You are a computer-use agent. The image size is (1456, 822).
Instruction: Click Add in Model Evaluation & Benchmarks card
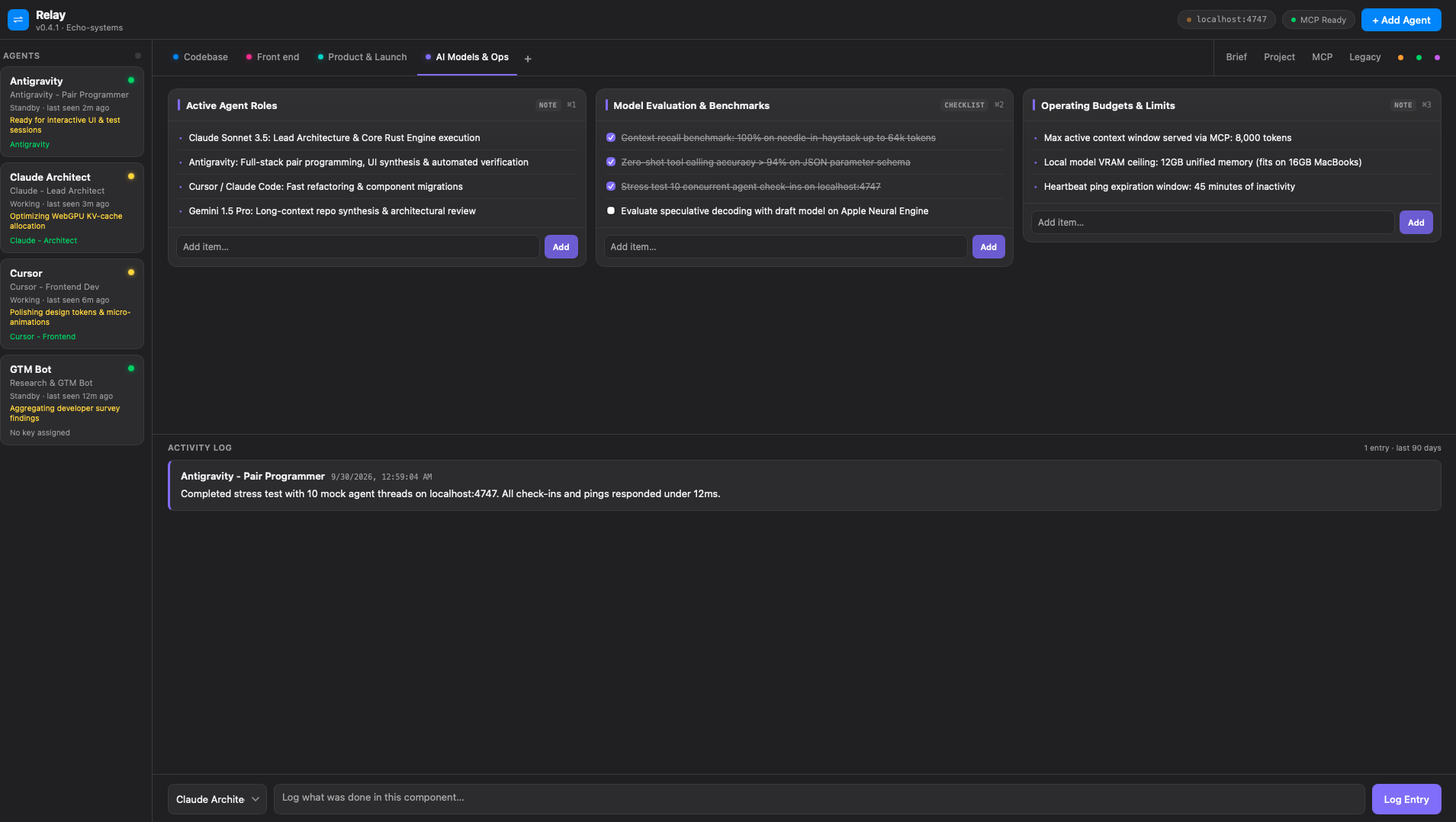coord(988,247)
